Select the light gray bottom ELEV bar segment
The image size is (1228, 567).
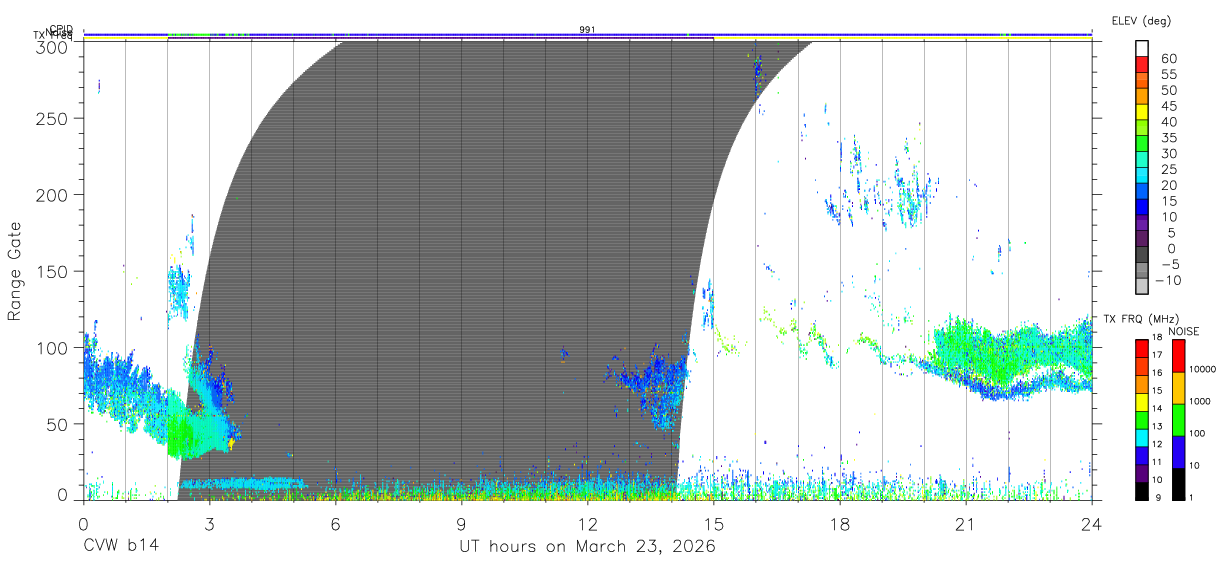[x=1142, y=287]
